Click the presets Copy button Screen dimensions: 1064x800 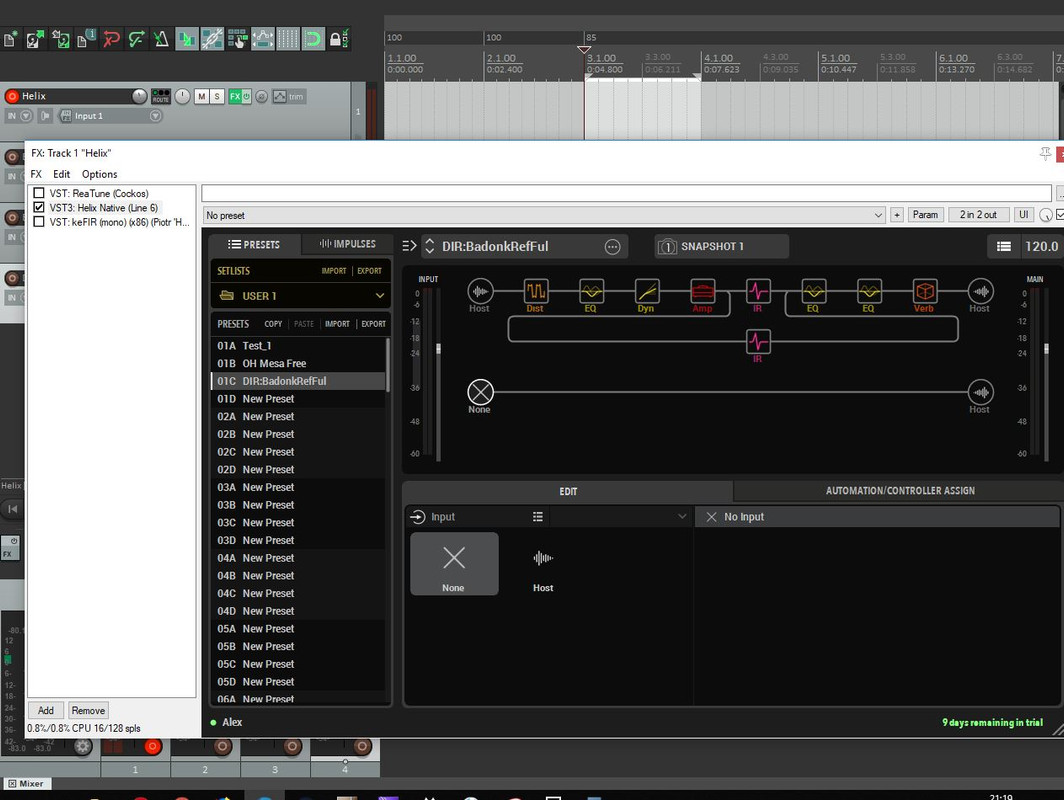pos(273,324)
